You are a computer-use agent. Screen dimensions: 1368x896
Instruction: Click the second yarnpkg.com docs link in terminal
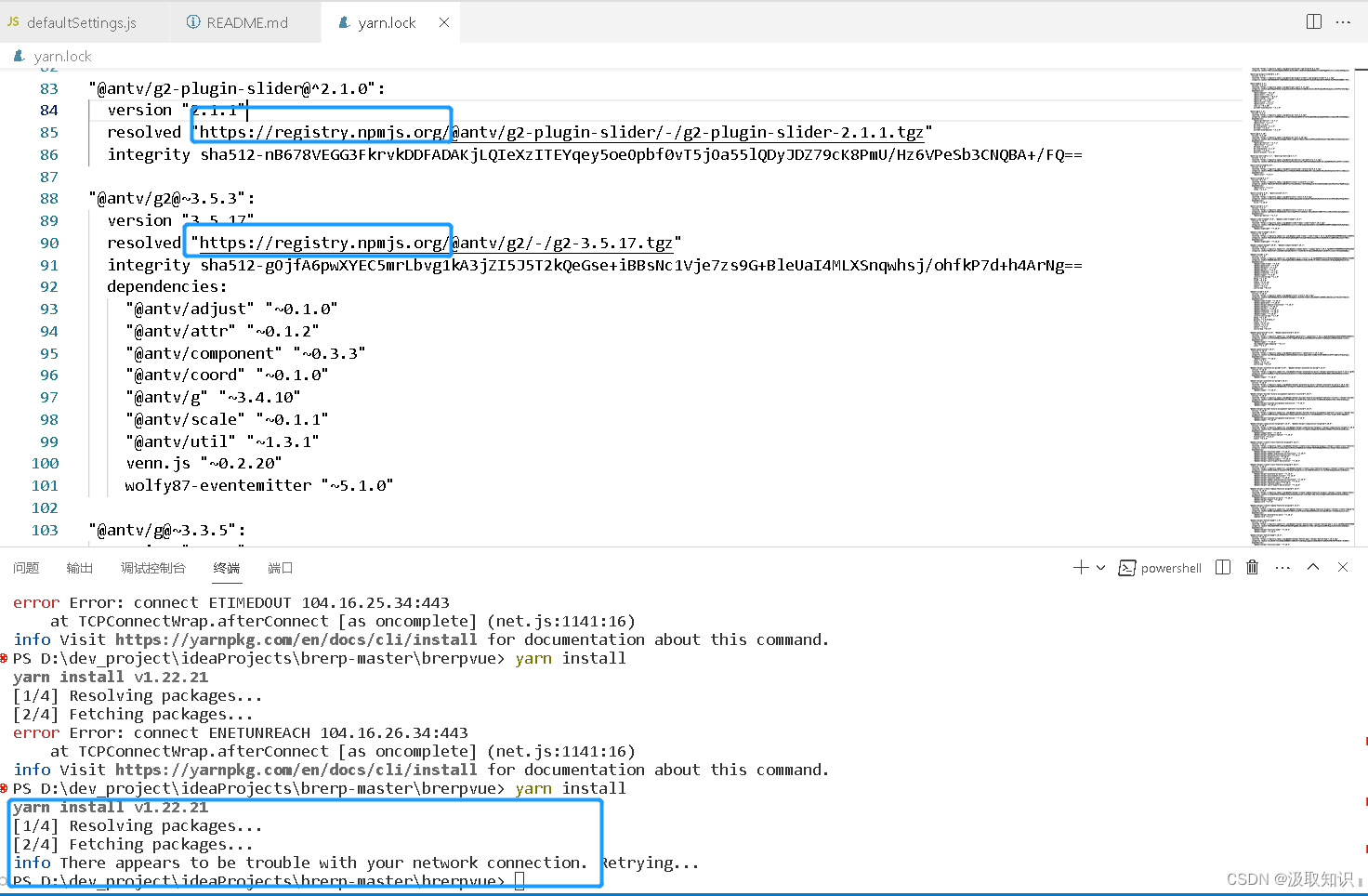click(x=296, y=770)
